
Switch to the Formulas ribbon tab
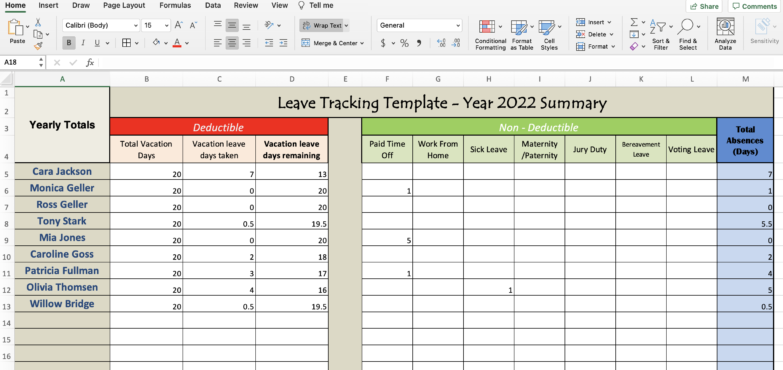[x=175, y=5]
